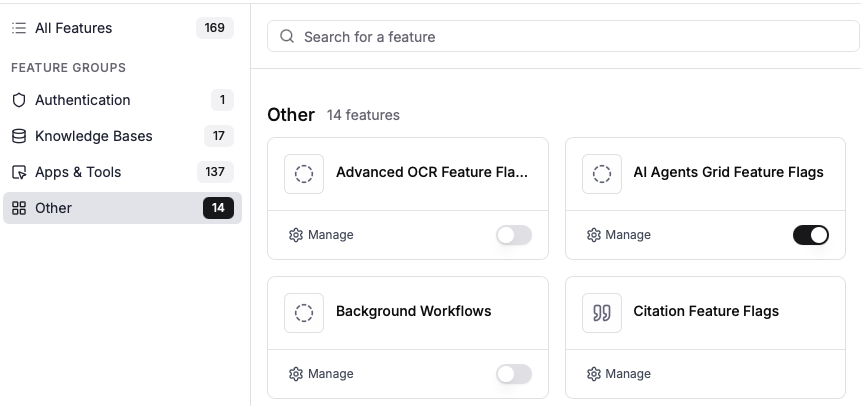
Task: Click the dashed circle icon for Advanced OCR
Action: click(304, 173)
